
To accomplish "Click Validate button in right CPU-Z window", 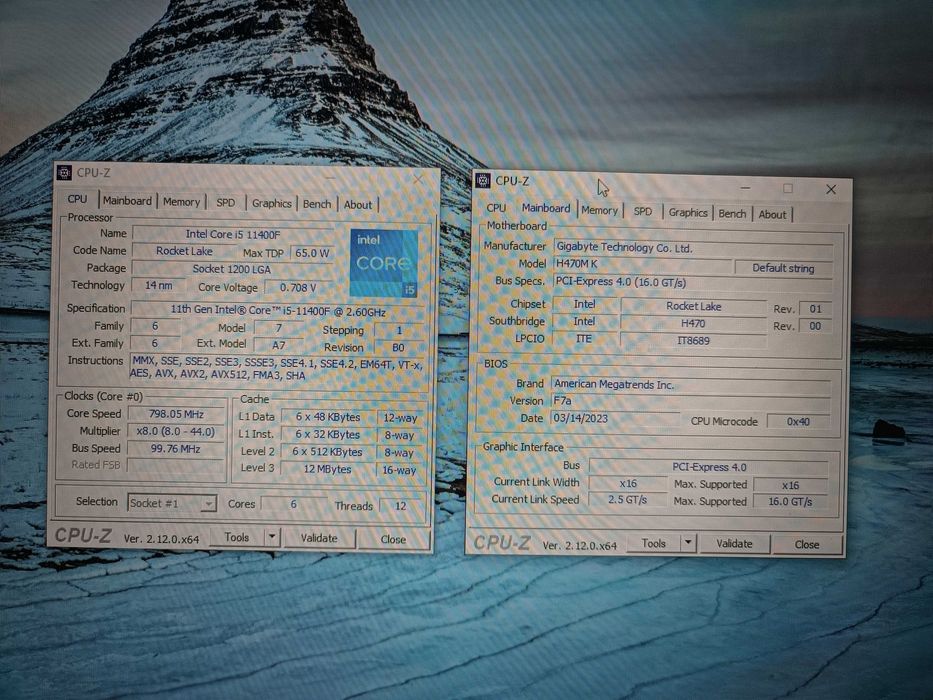I will point(734,543).
